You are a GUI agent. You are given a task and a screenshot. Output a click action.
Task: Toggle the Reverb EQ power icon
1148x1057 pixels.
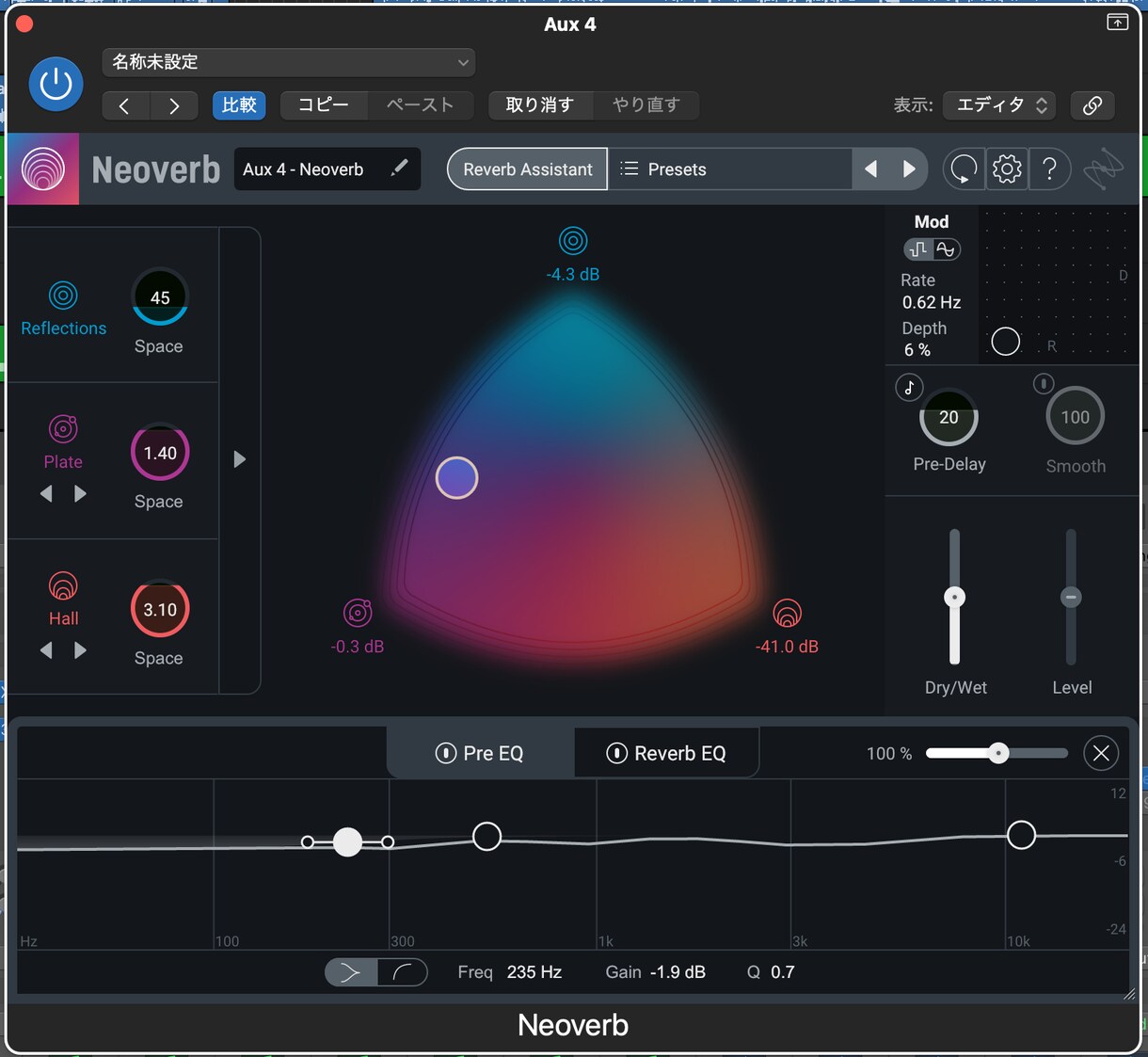pyautogui.click(x=617, y=753)
